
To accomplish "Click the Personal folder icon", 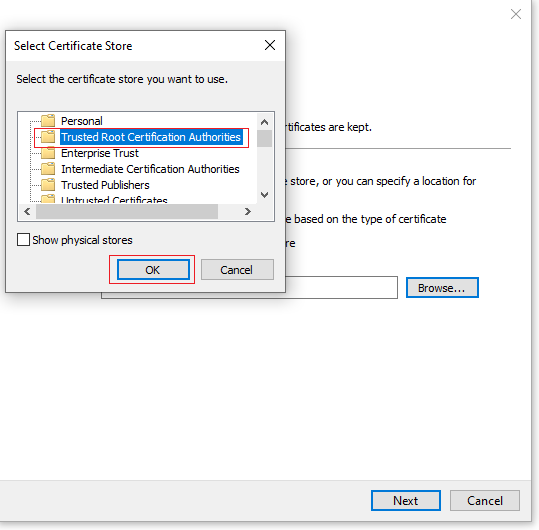I will pos(48,121).
